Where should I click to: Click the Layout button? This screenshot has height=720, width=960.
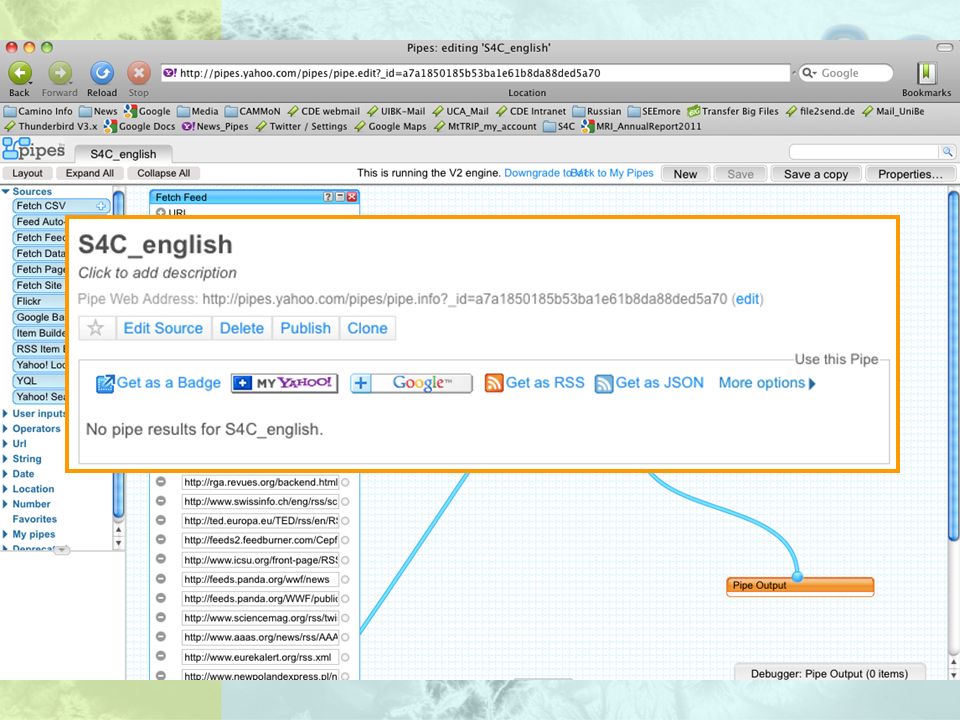pos(28,173)
